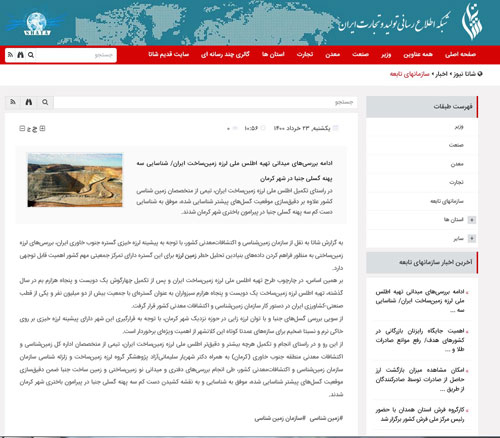Screen dimensions: 500x438
Task: Open گالری چند رسانه ای menu
Action: (225, 54)
